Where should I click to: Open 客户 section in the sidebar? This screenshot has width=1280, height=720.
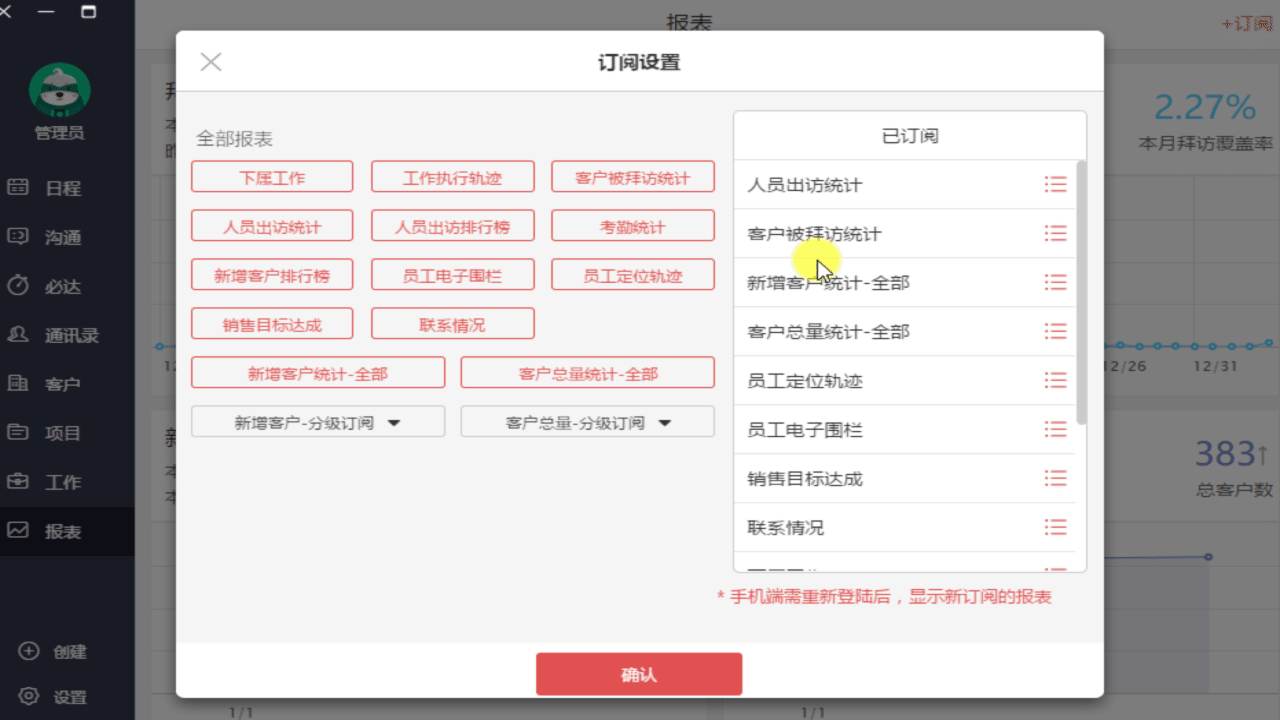pos(62,384)
